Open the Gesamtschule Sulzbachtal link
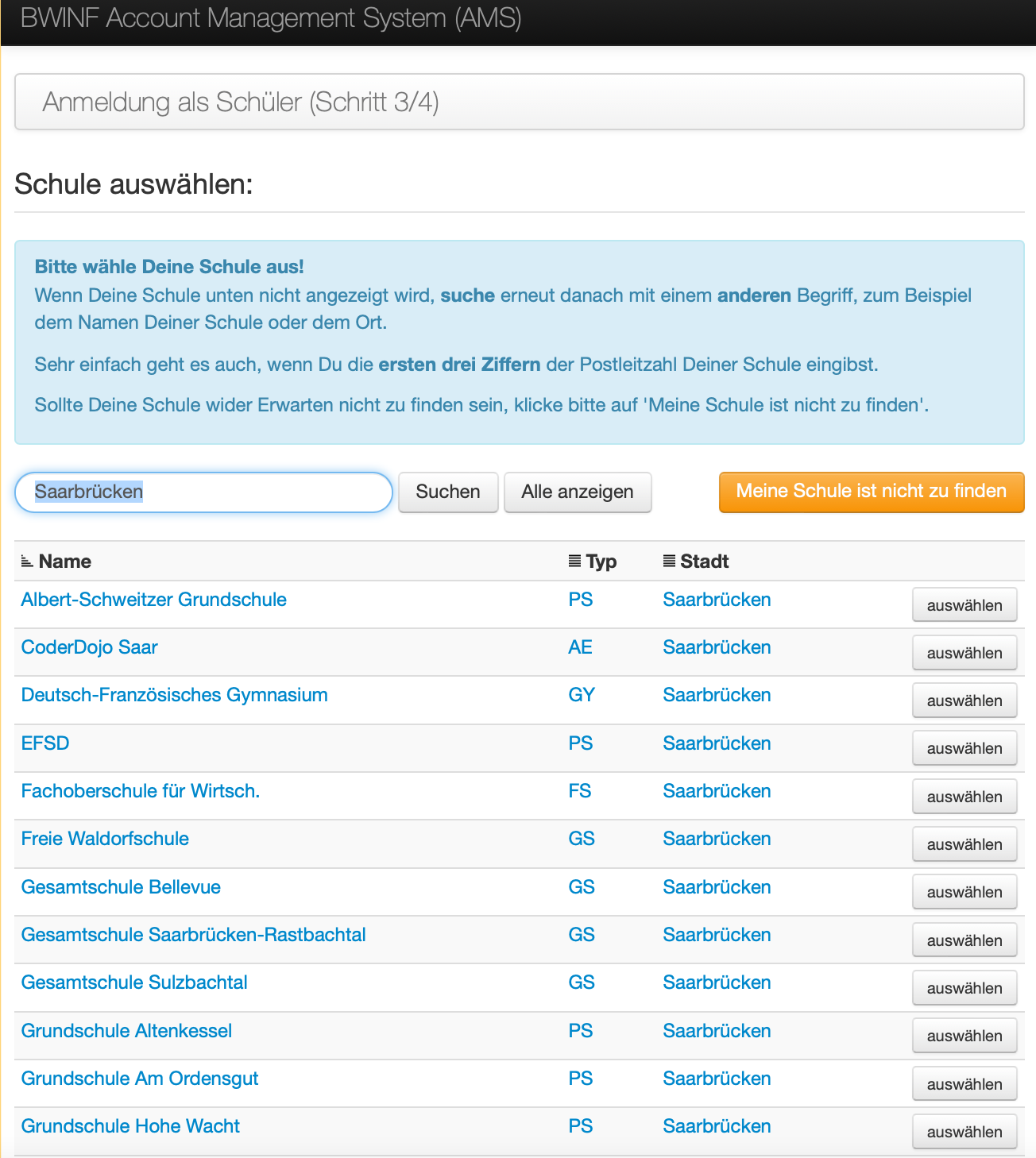 click(x=134, y=982)
